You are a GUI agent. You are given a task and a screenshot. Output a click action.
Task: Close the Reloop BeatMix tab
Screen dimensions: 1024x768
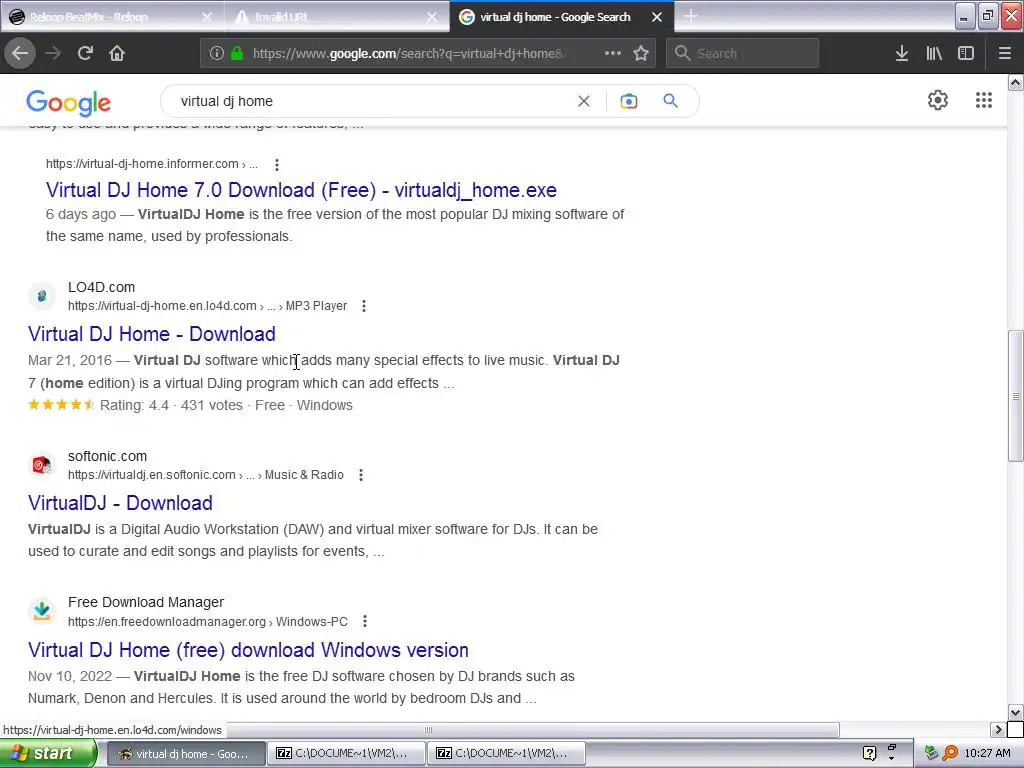[207, 17]
